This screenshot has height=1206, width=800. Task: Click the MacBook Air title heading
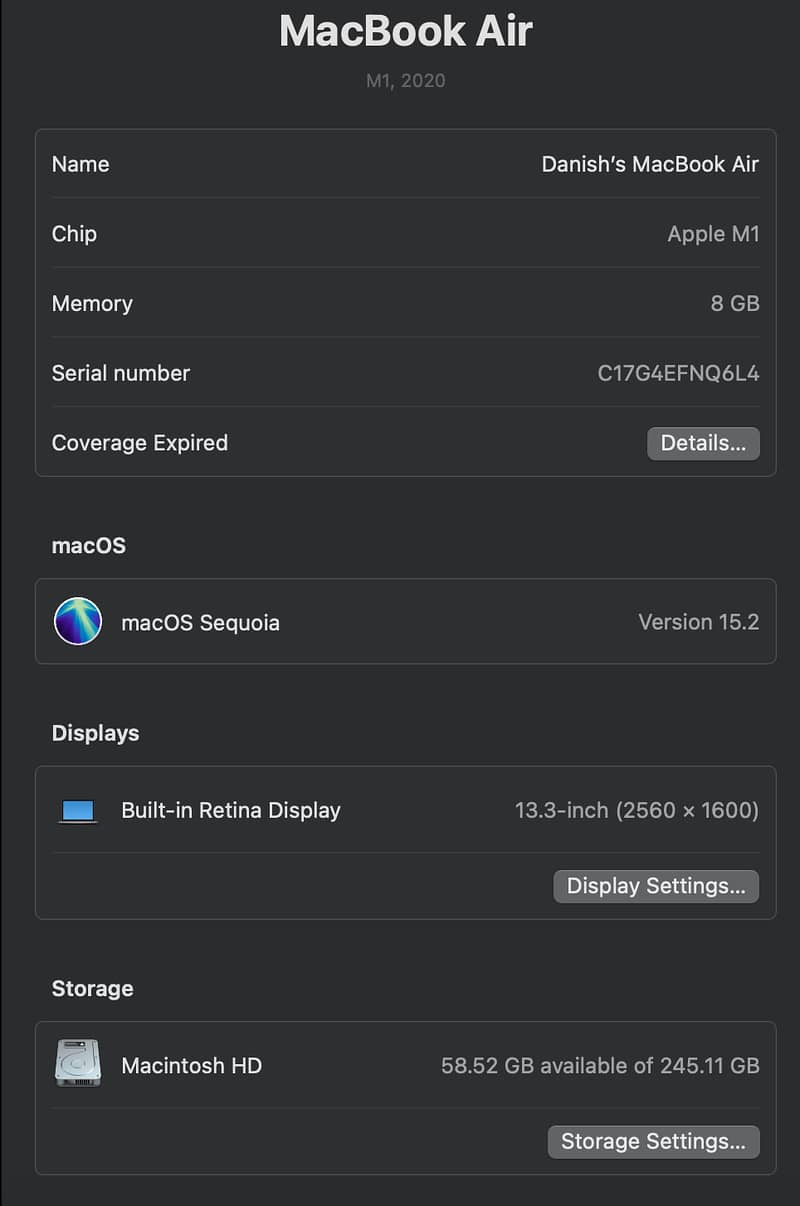click(405, 31)
